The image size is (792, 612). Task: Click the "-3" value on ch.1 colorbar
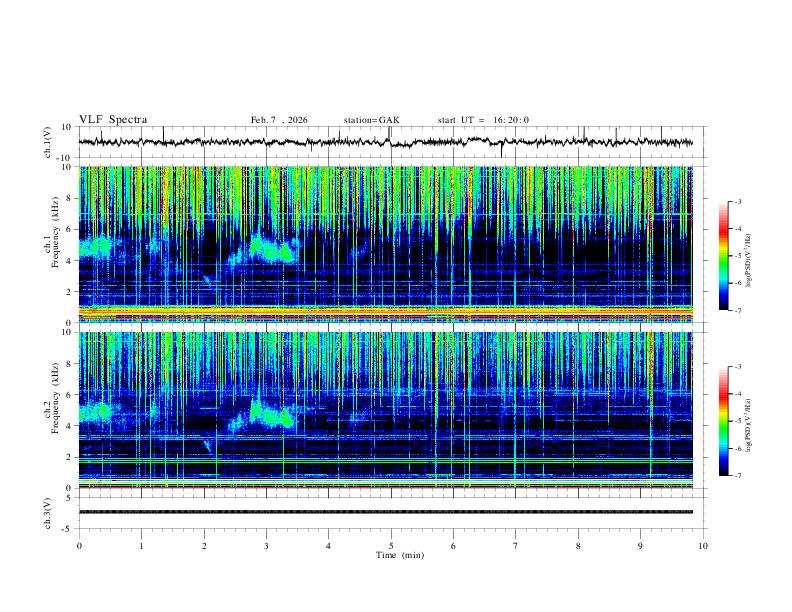737,202
